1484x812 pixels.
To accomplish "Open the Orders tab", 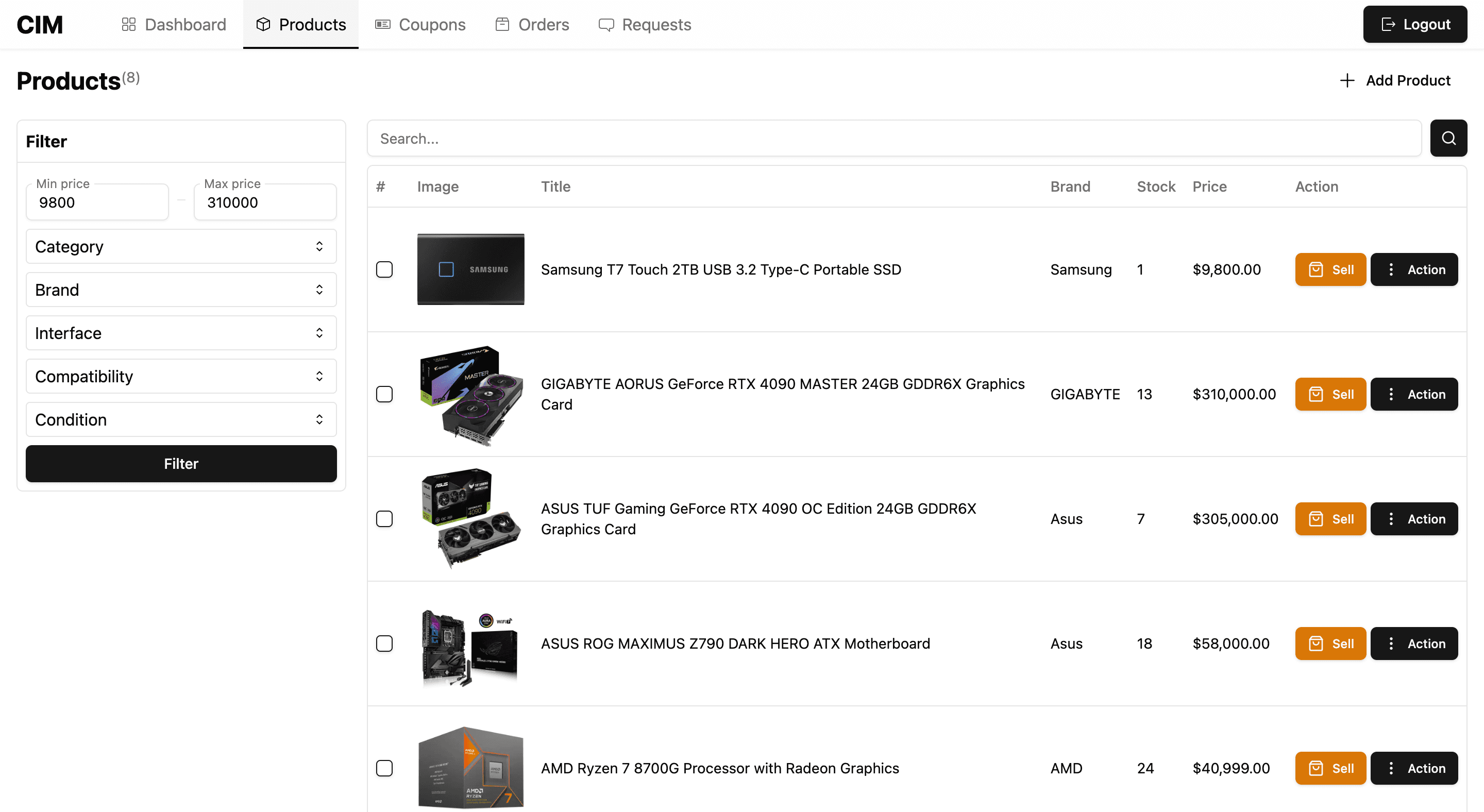I will click(x=532, y=25).
